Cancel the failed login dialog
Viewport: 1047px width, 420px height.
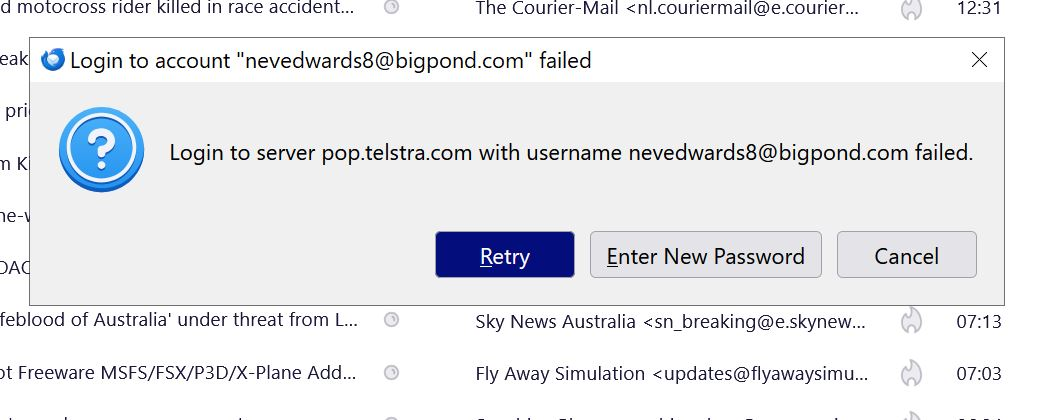pyautogui.click(x=907, y=255)
